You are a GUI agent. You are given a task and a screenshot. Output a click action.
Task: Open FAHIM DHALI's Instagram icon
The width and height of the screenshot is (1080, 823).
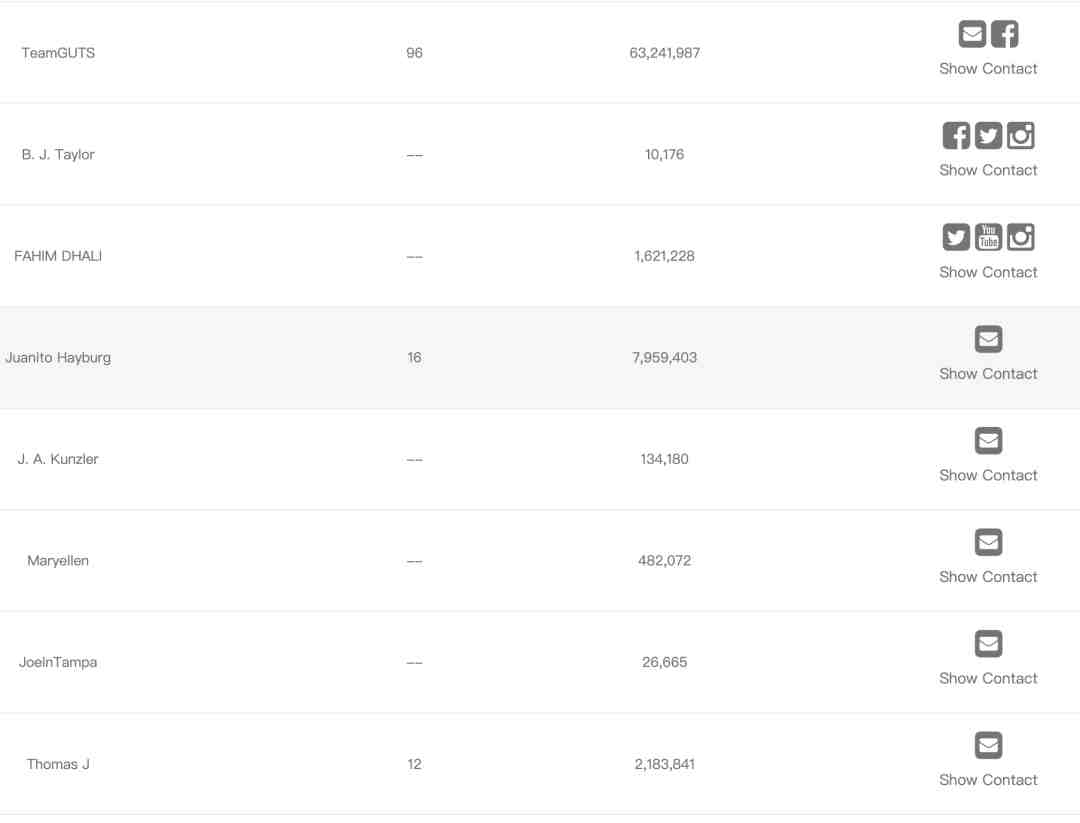pos(1021,238)
